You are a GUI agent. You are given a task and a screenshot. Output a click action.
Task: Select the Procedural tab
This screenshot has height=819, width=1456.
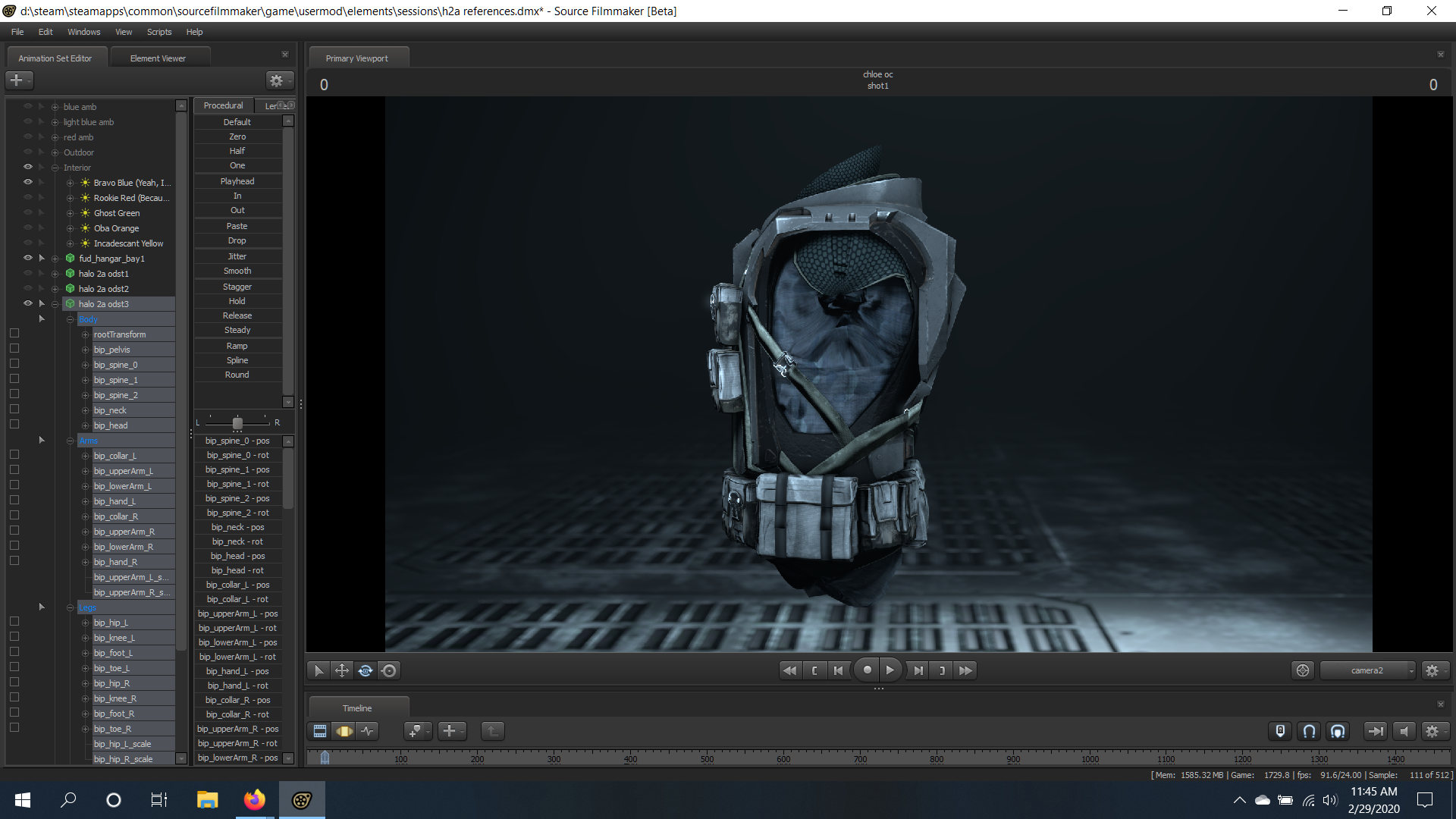pos(223,105)
